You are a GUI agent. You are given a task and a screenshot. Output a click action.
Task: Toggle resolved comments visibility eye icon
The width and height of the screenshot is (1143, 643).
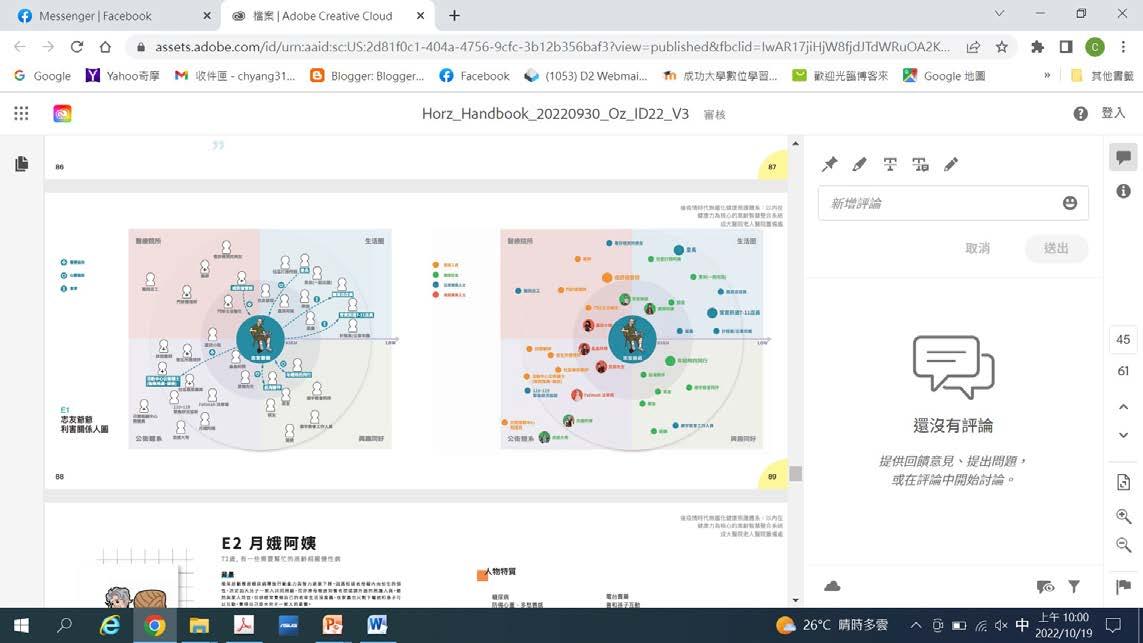1045,586
